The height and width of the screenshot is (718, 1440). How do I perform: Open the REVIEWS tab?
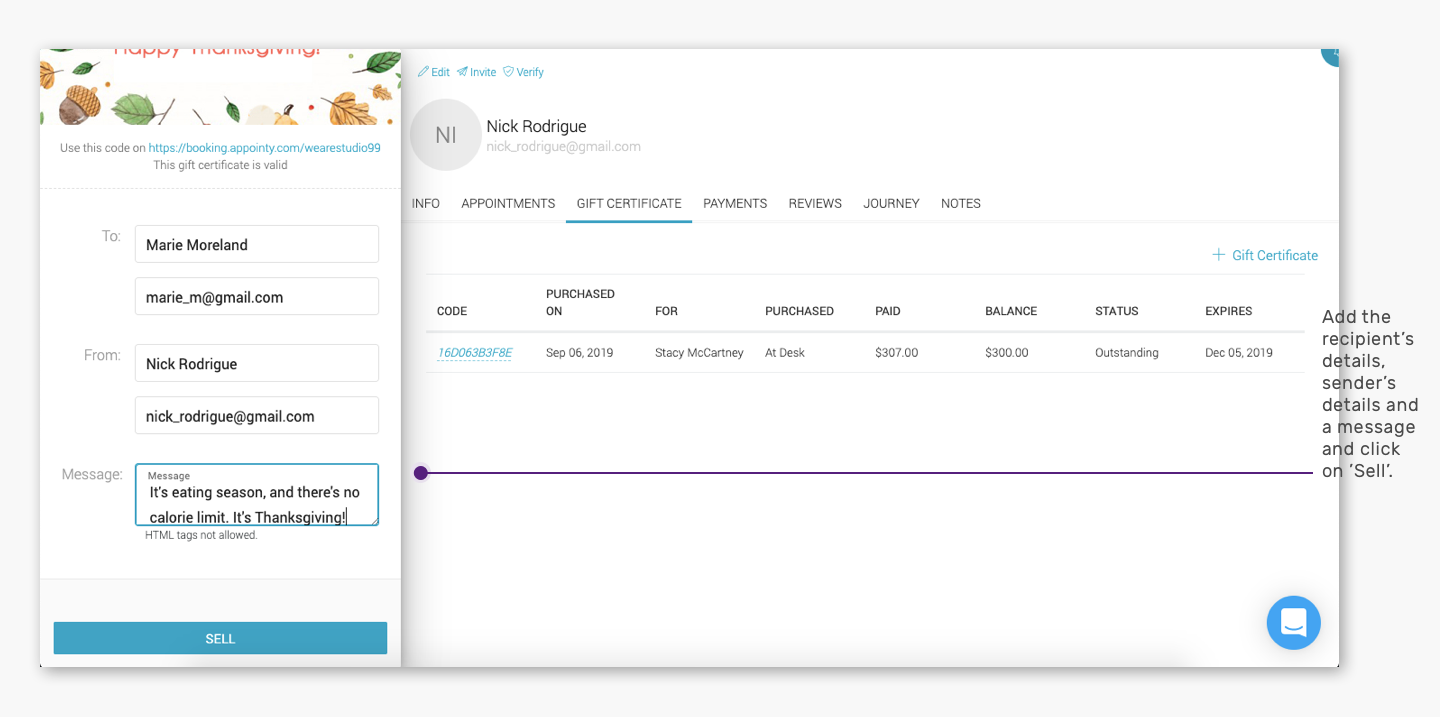815,203
